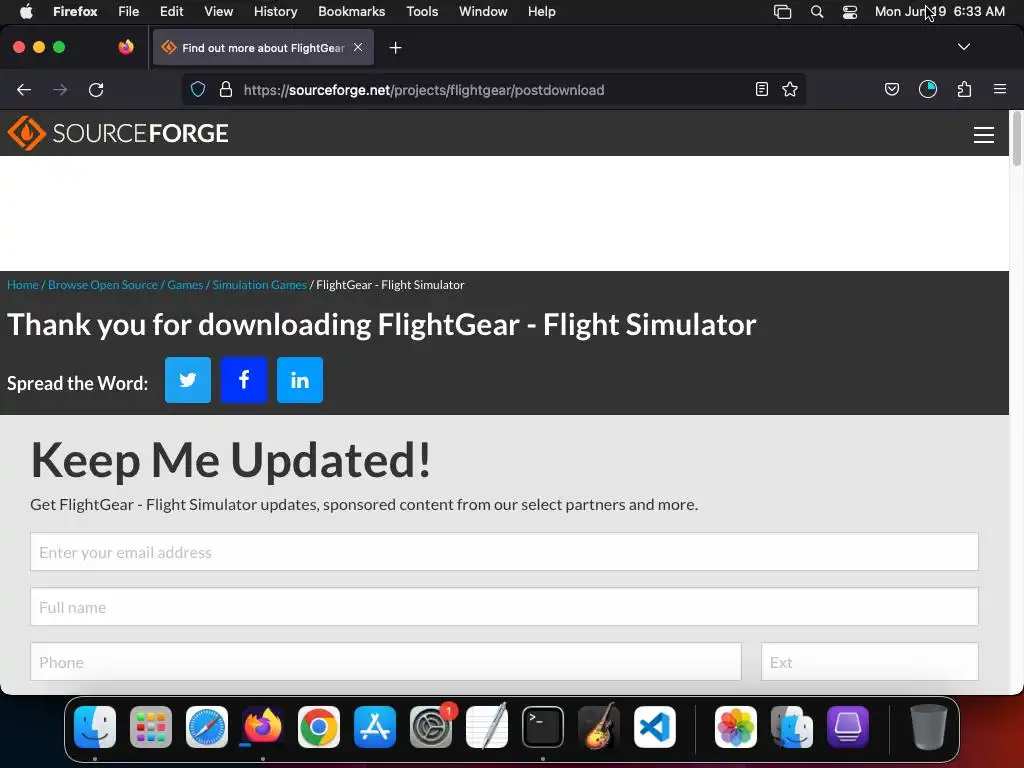Launch Visual Studio Code from the Dock
The height and width of the screenshot is (768, 1024).
click(655, 727)
